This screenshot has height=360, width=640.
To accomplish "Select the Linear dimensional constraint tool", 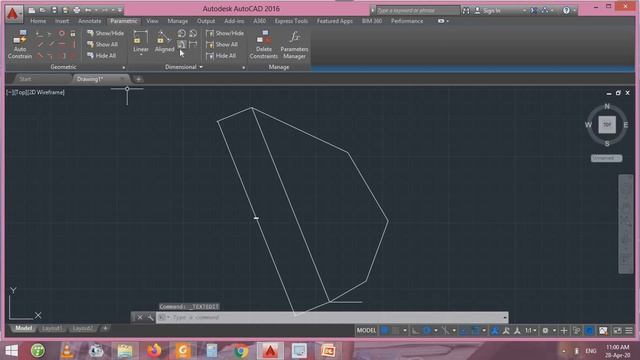I will coord(140,42).
